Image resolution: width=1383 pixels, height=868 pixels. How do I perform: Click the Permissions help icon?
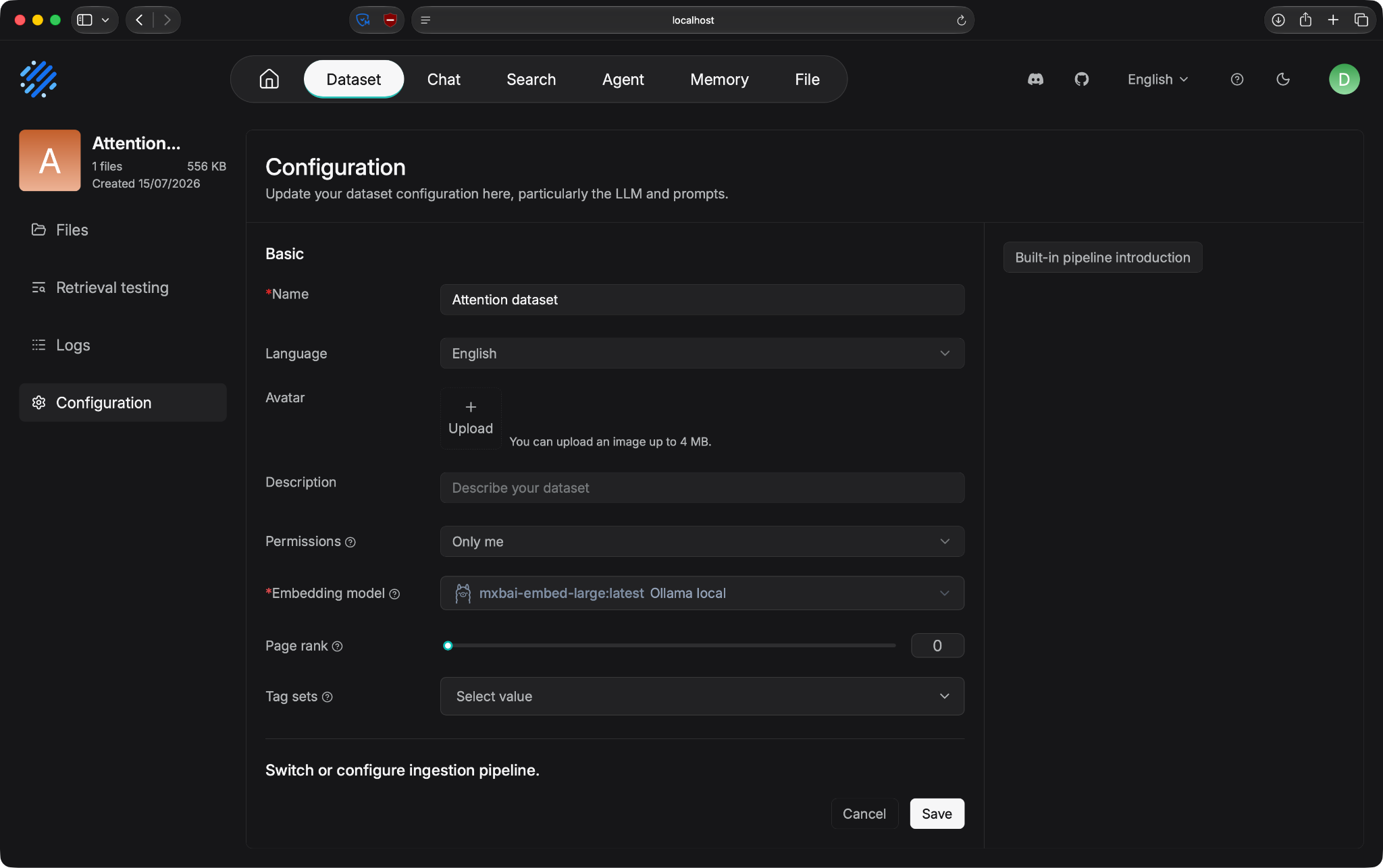click(350, 542)
